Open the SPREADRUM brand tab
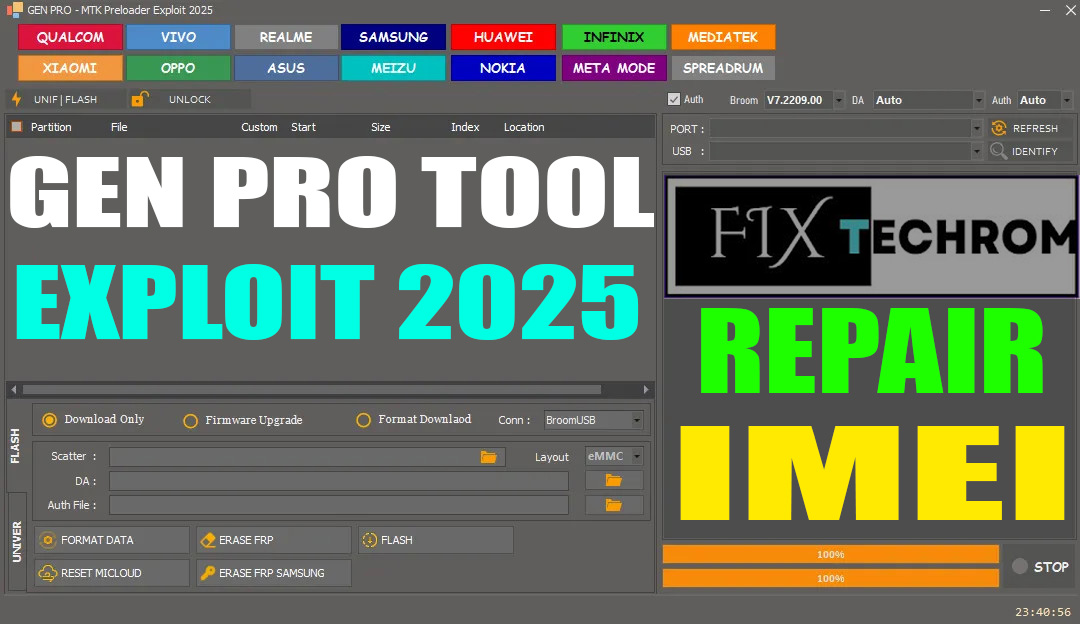The width and height of the screenshot is (1080, 624). pos(723,68)
